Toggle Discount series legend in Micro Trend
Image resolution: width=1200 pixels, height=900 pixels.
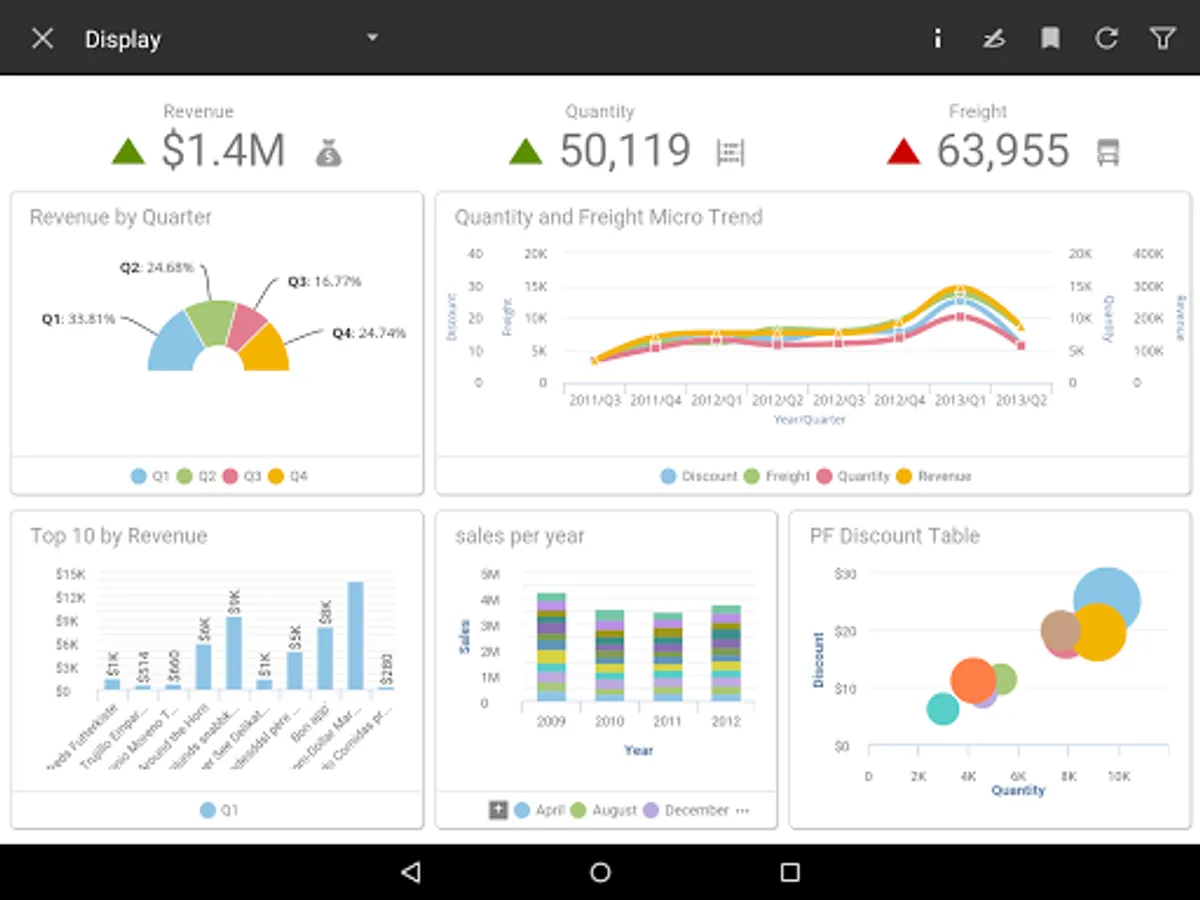click(699, 477)
